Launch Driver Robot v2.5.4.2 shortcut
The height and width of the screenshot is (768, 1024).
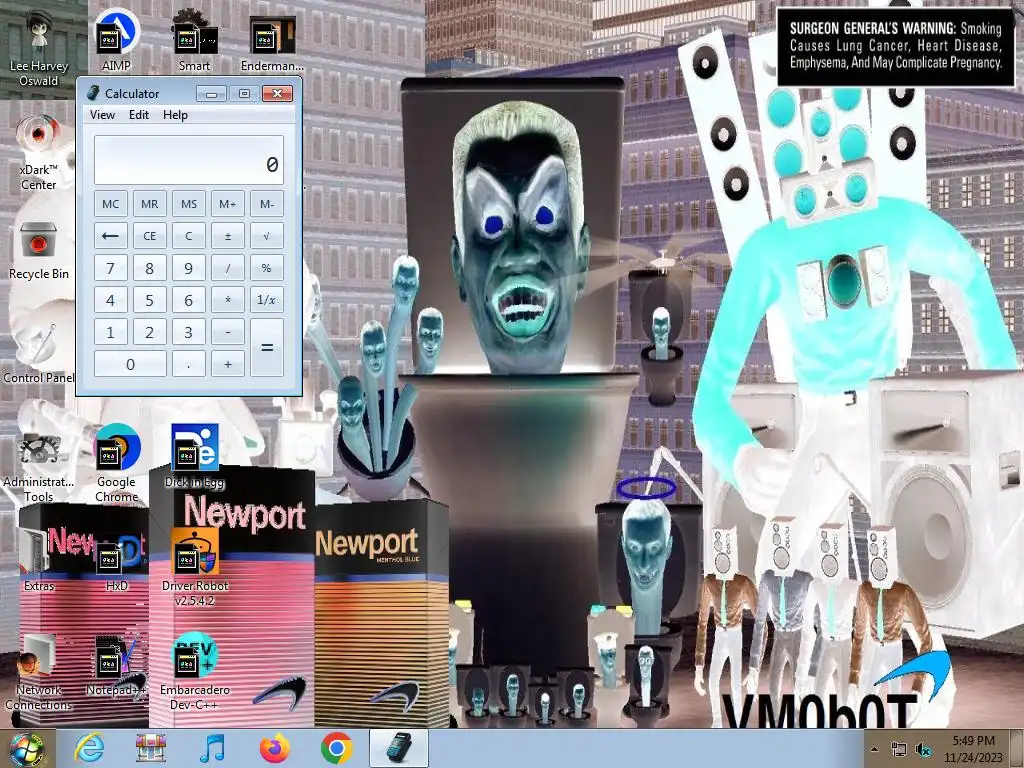195,567
